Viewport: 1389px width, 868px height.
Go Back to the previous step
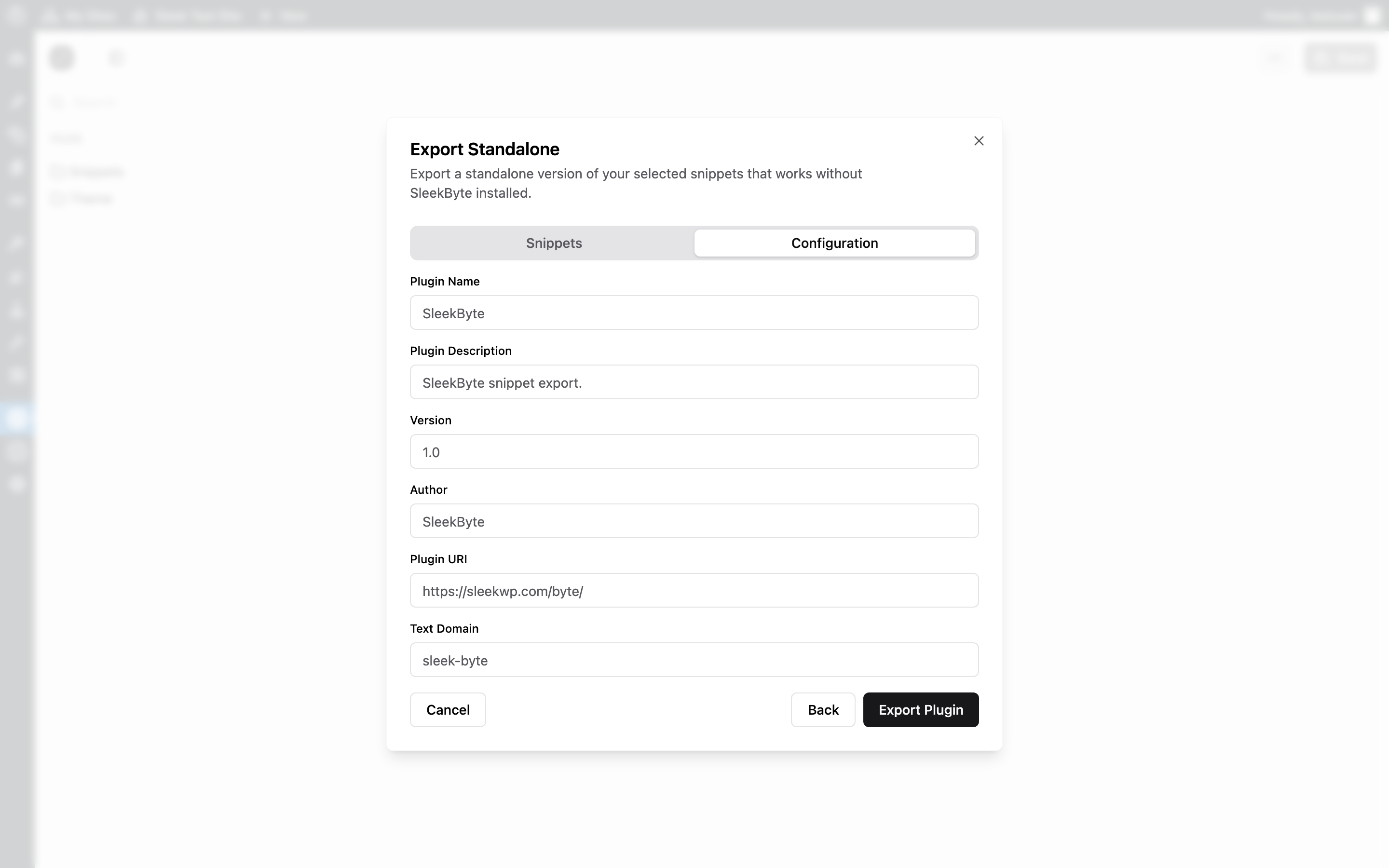pyautogui.click(x=823, y=710)
